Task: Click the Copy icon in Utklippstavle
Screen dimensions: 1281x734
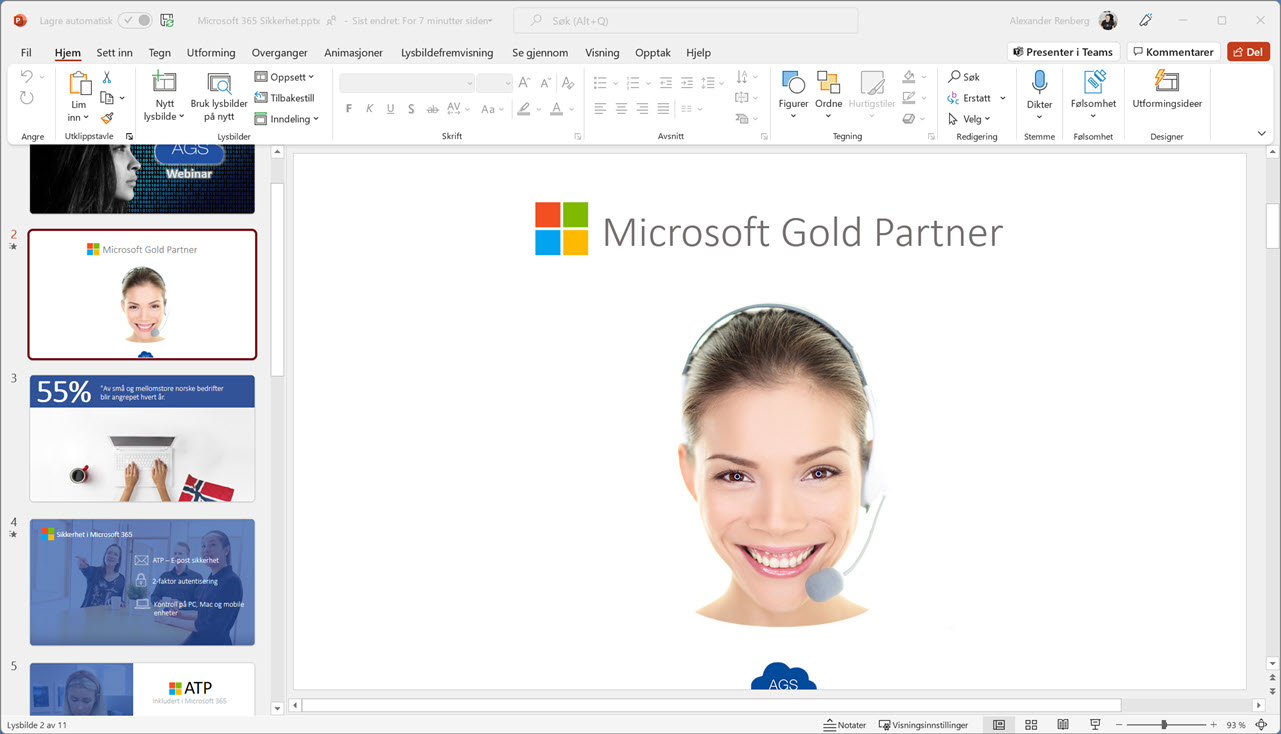Action: tap(107, 98)
